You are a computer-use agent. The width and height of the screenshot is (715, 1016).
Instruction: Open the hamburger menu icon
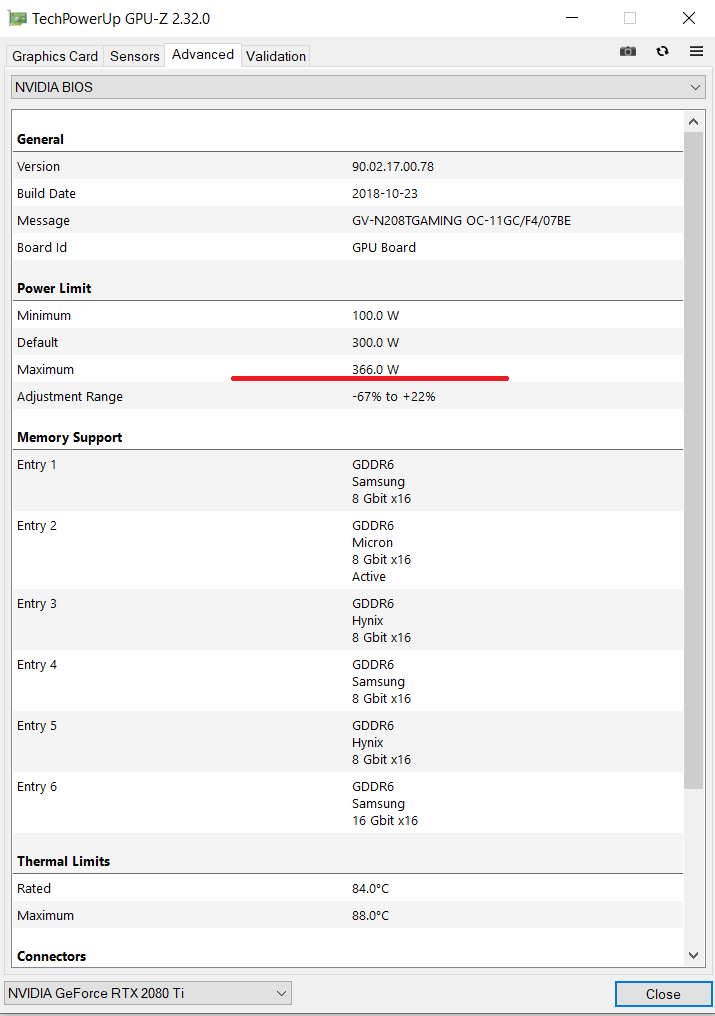click(x=696, y=51)
